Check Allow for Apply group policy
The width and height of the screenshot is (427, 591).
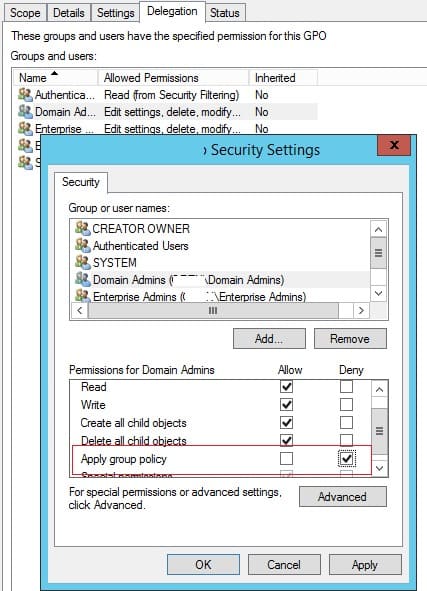286,459
